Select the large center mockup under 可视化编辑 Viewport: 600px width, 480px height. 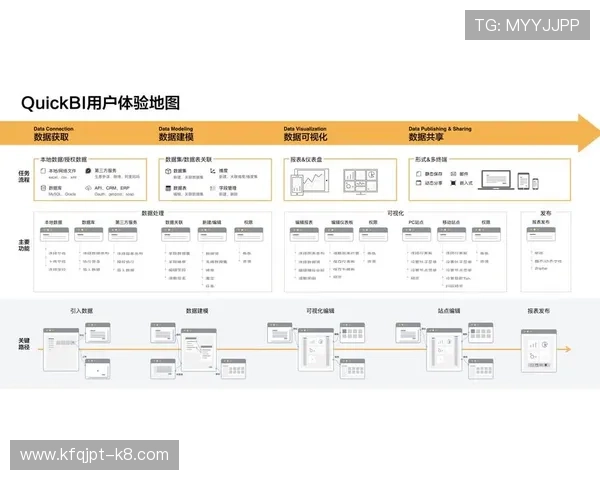[x=316, y=349]
